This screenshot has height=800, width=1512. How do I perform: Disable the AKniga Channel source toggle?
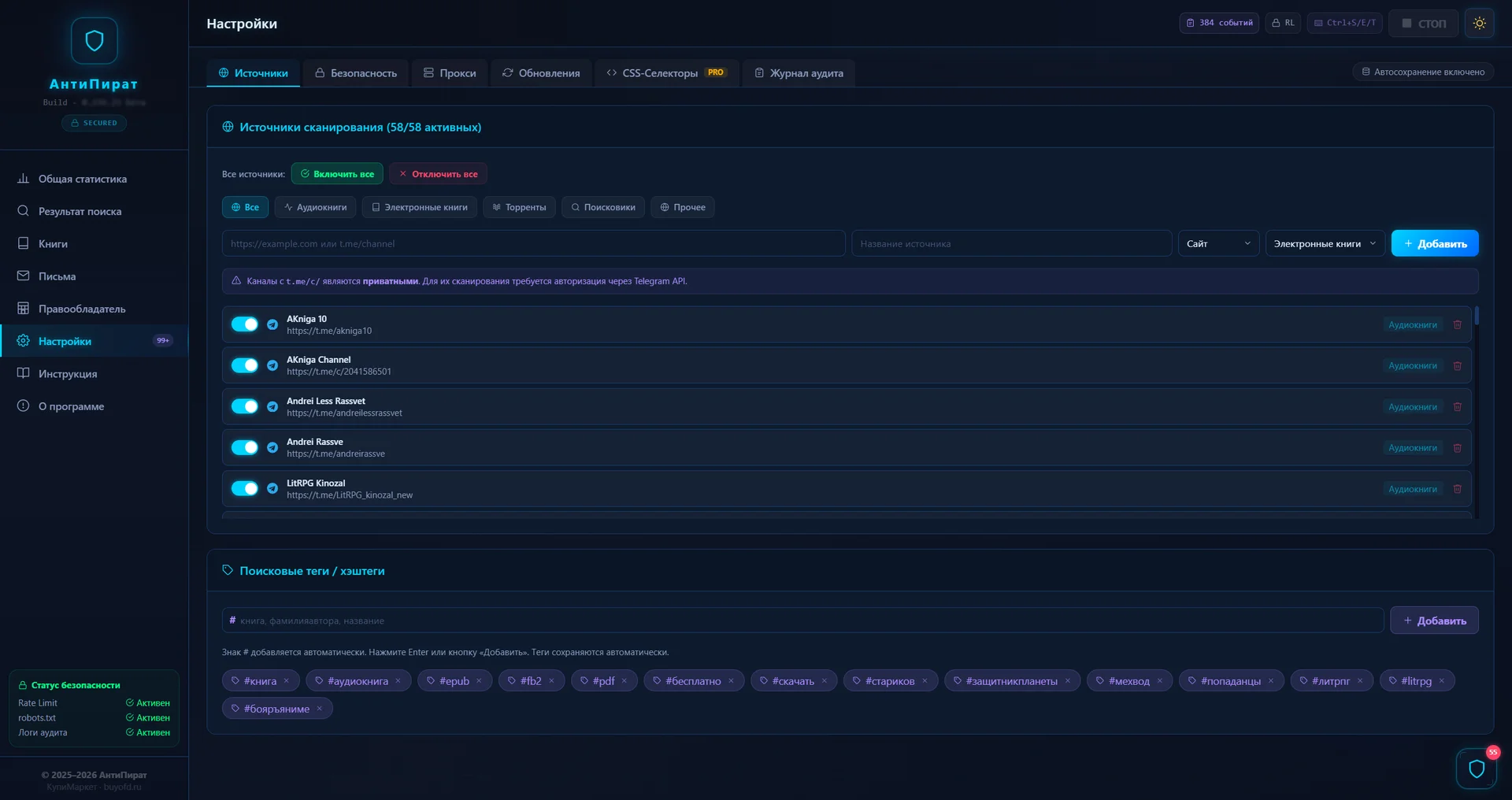(x=245, y=365)
